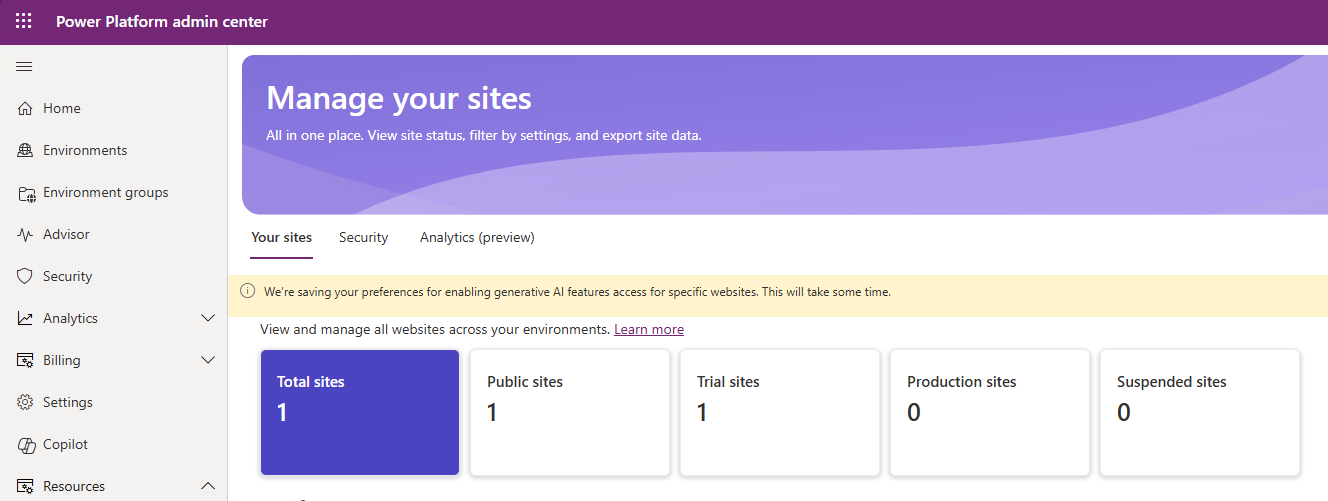The height and width of the screenshot is (501, 1328).
Task: Select the Public sites card
Action: (x=570, y=412)
